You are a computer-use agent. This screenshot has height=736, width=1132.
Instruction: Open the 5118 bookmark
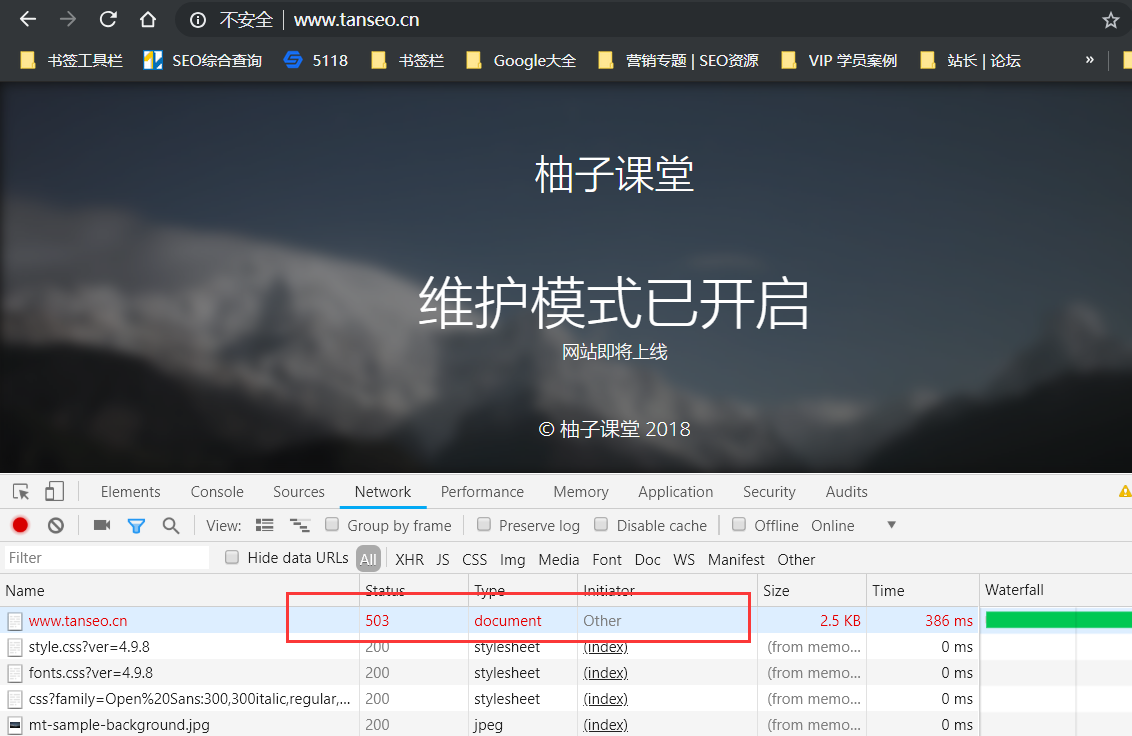316,61
